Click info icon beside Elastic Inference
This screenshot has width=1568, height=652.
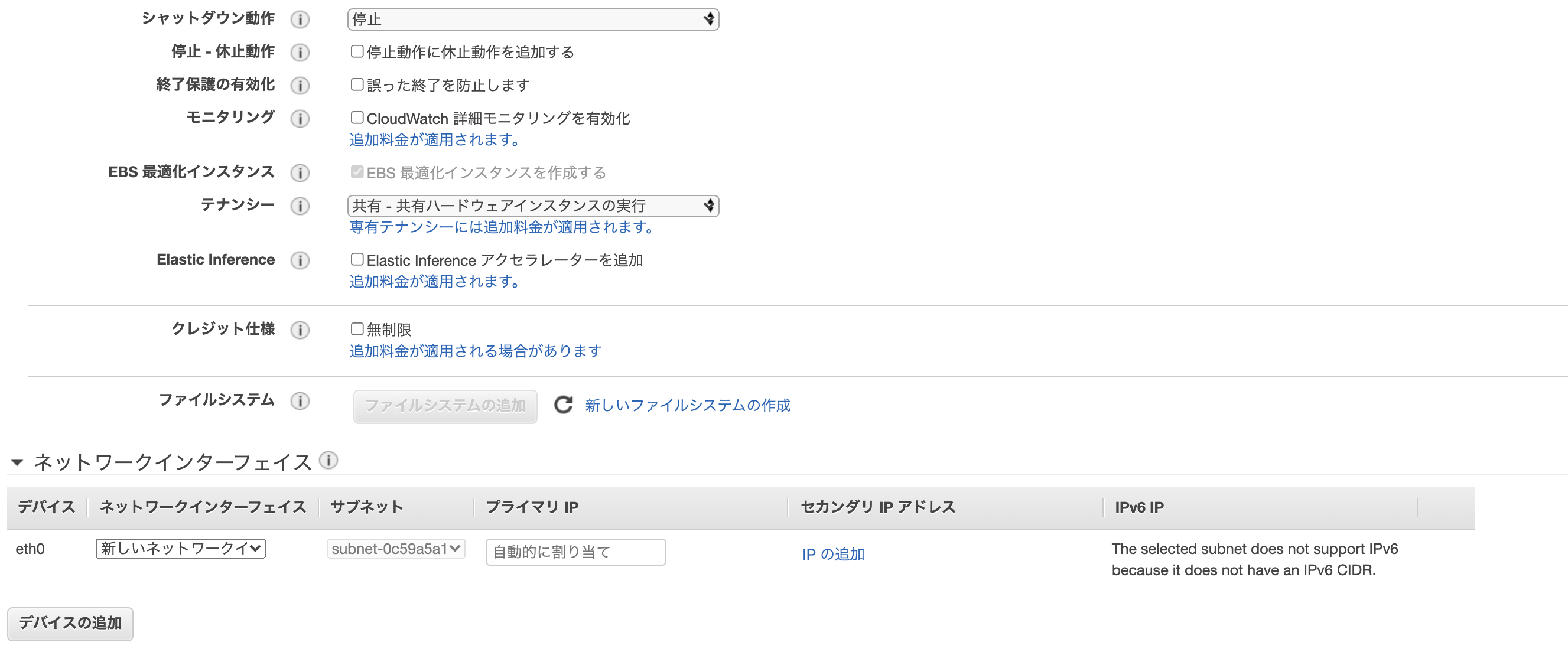point(300,260)
